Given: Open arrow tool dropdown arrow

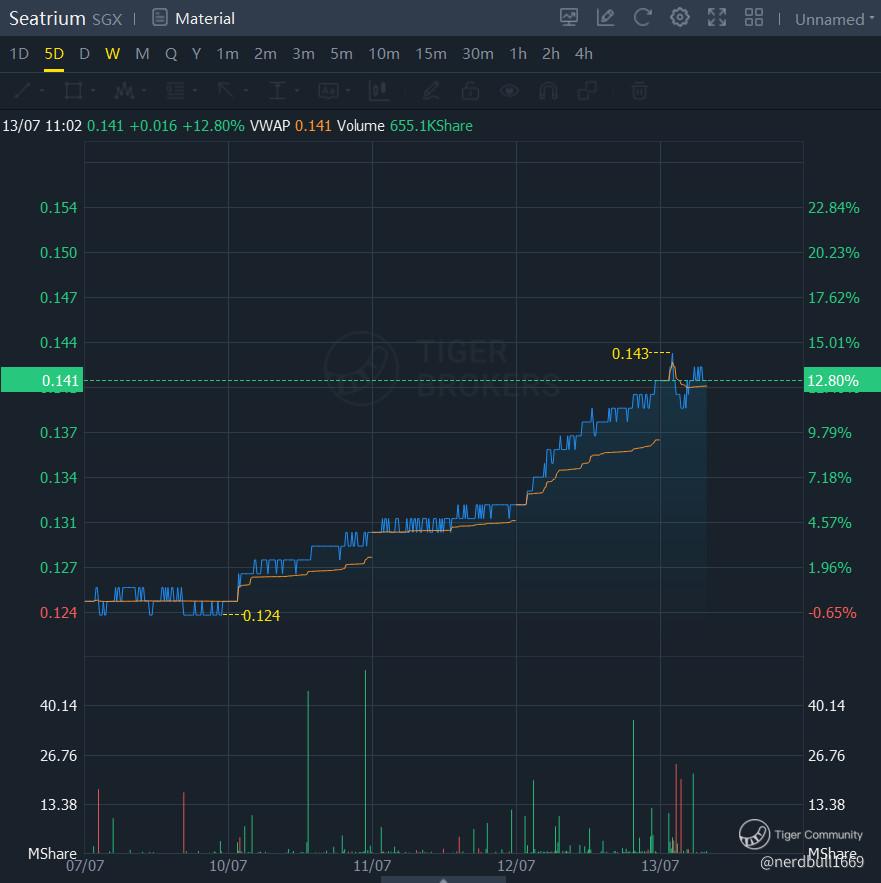Looking at the screenshot, I should (x=246, y=90).
